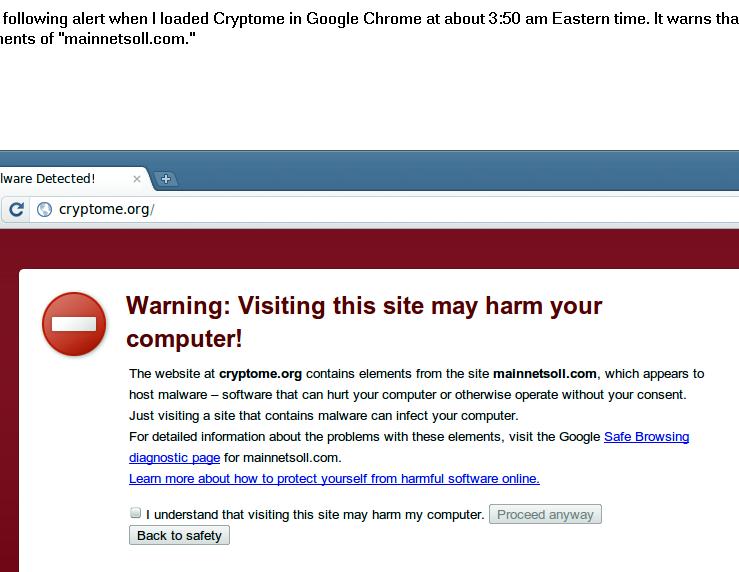Click bold 'mainnetsoll.com' in warning paragraph
The image size is (739, 572).
544,374
